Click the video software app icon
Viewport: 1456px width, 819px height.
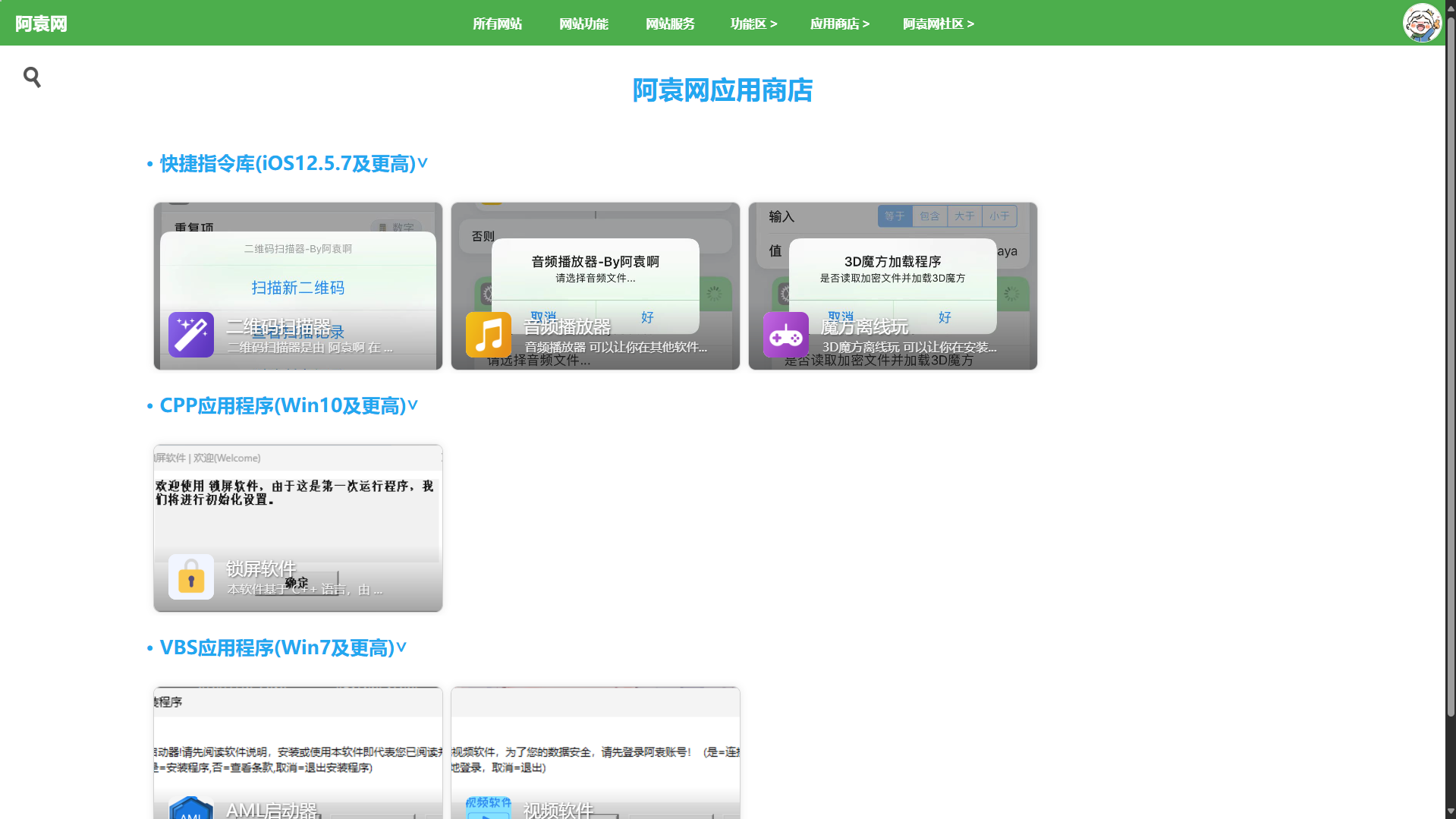(x=489, y=808)
